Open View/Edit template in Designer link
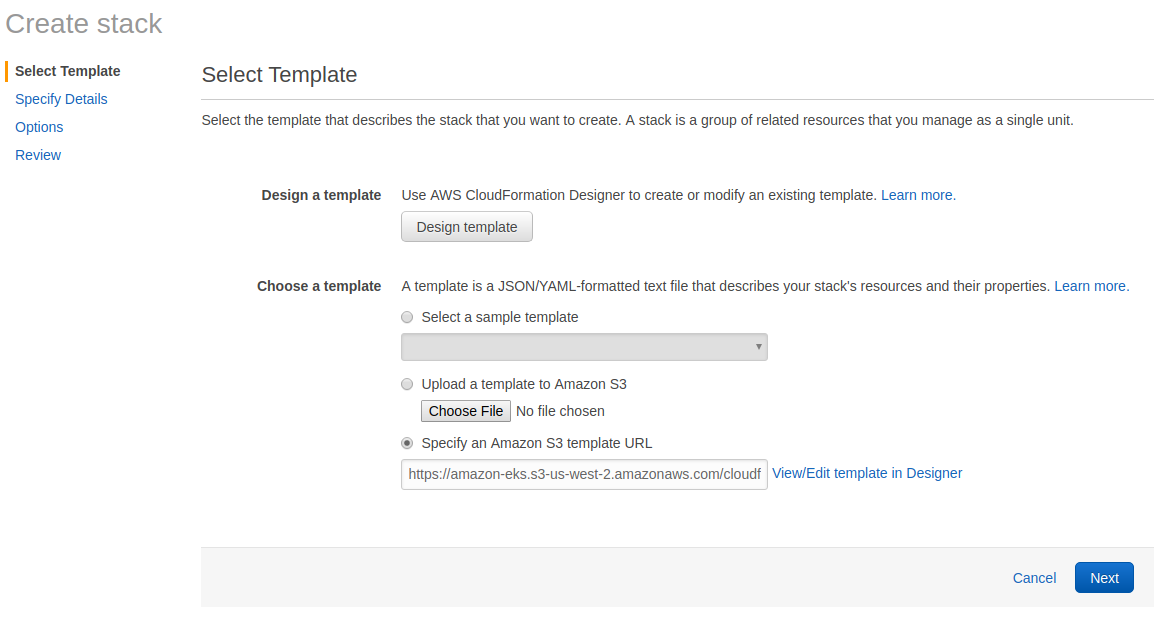 [x=867, y=473]
